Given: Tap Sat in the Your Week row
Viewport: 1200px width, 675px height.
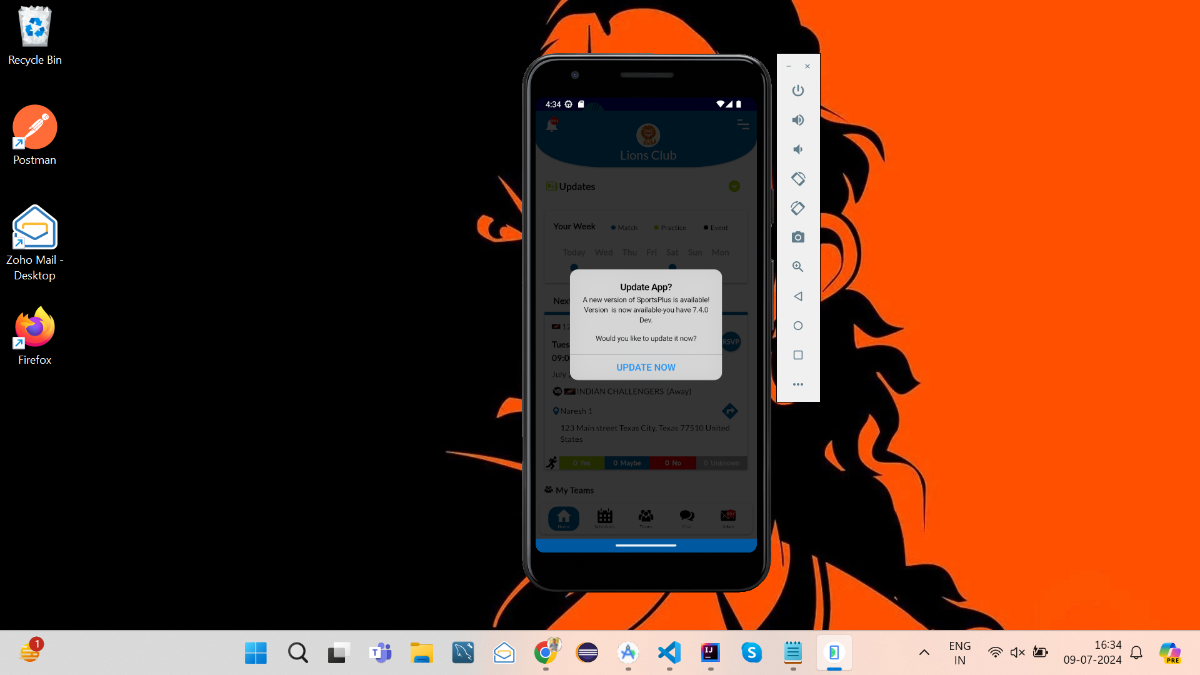Looking at the screenshot, I should 672,252.
